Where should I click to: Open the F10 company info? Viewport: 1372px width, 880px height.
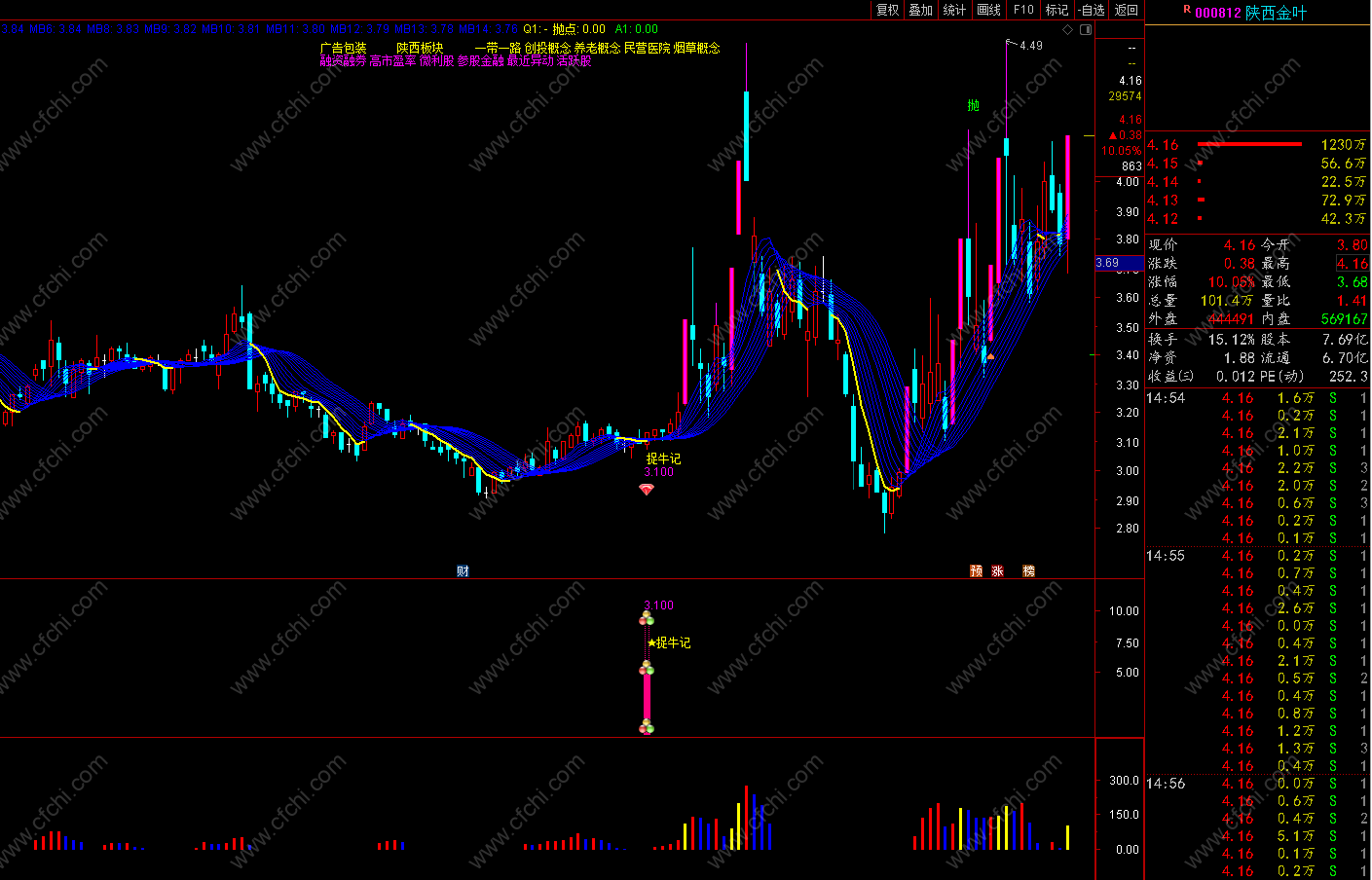[x=1023, y=10]
